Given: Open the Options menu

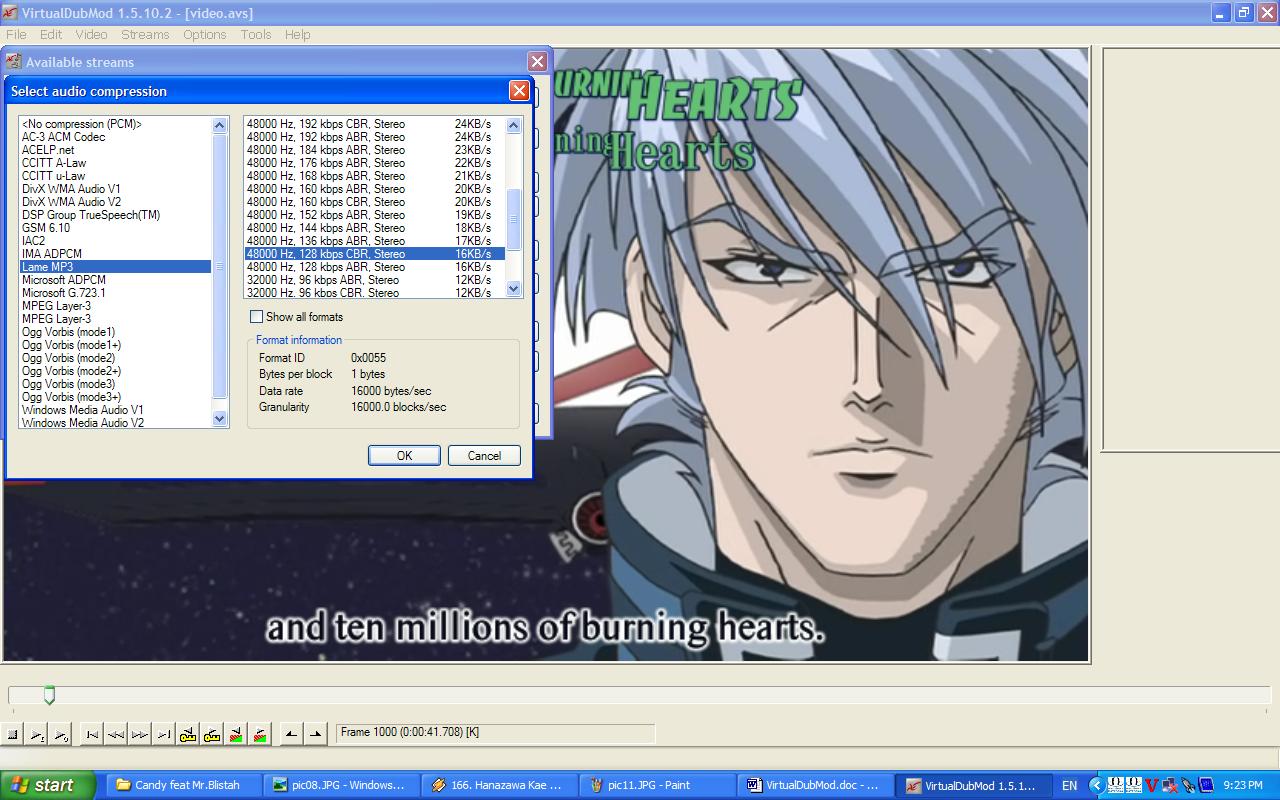Looking at the screenshot, I should pos(205,34).
